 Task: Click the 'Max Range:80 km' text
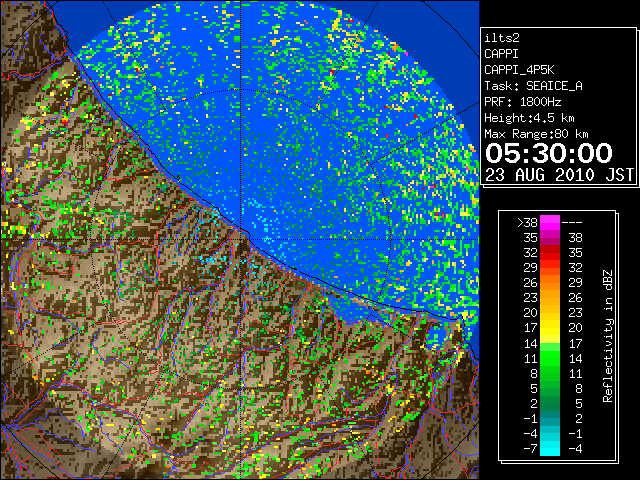click(536, 134)
